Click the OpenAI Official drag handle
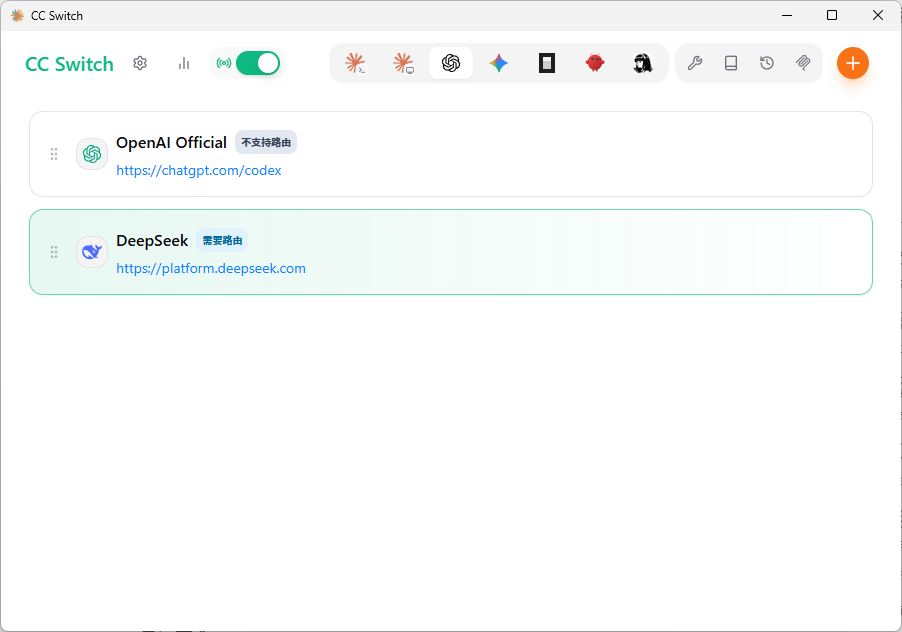 [x=53, y=154]
